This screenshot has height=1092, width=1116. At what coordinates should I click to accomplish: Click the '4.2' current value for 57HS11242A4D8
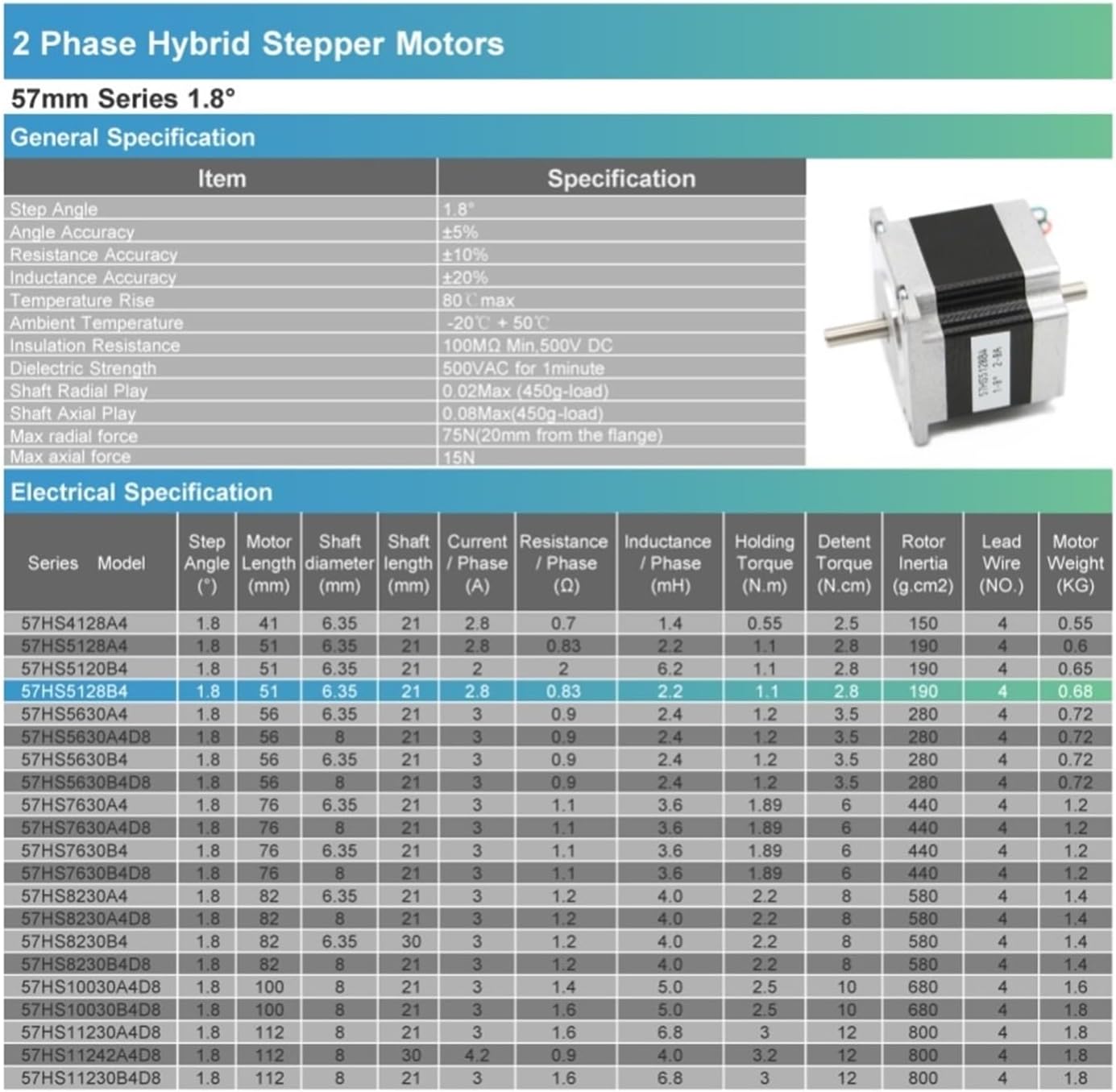coord(477,1055)
